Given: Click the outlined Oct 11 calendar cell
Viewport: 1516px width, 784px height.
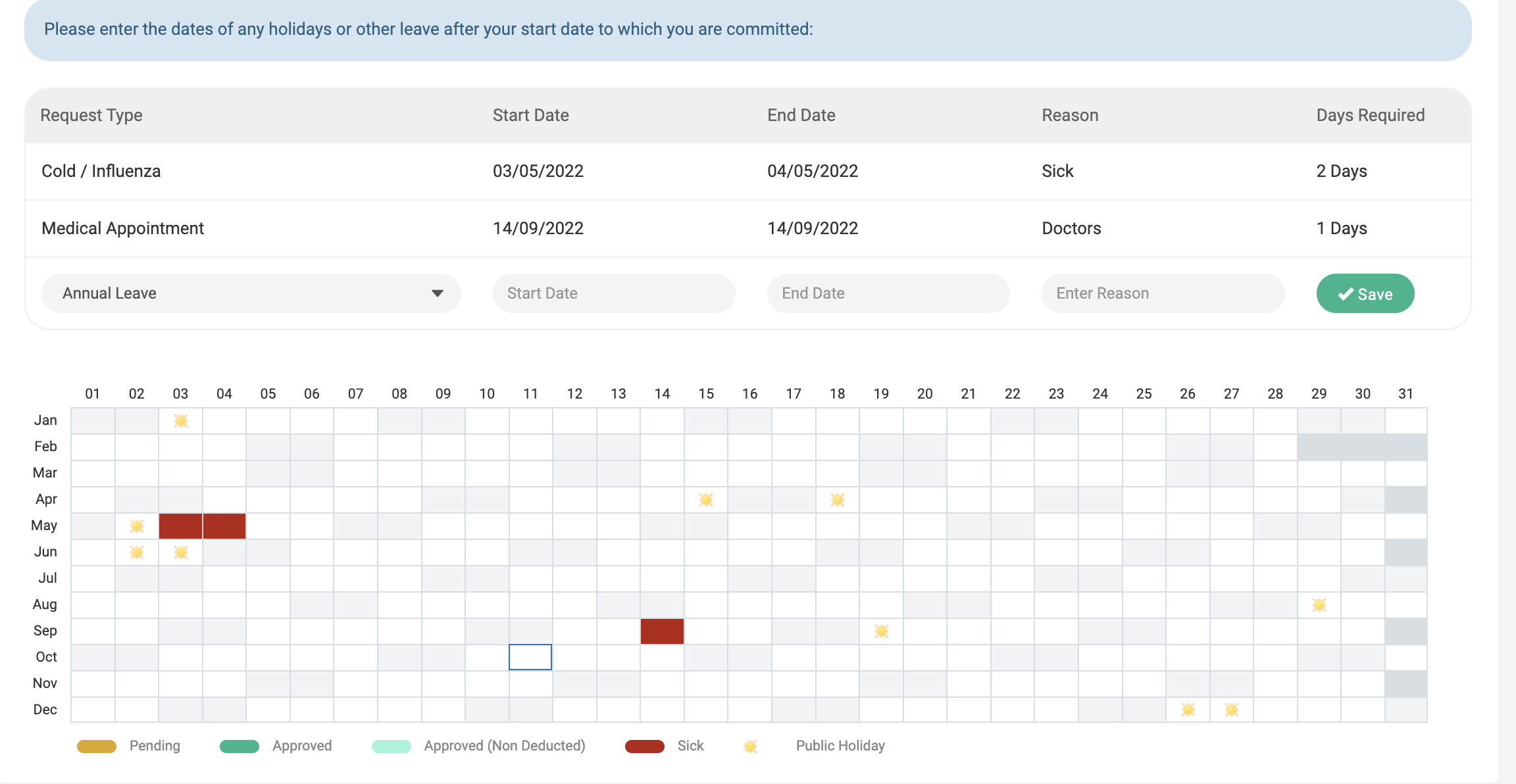Looking at the screenshot, I should 530,657.
